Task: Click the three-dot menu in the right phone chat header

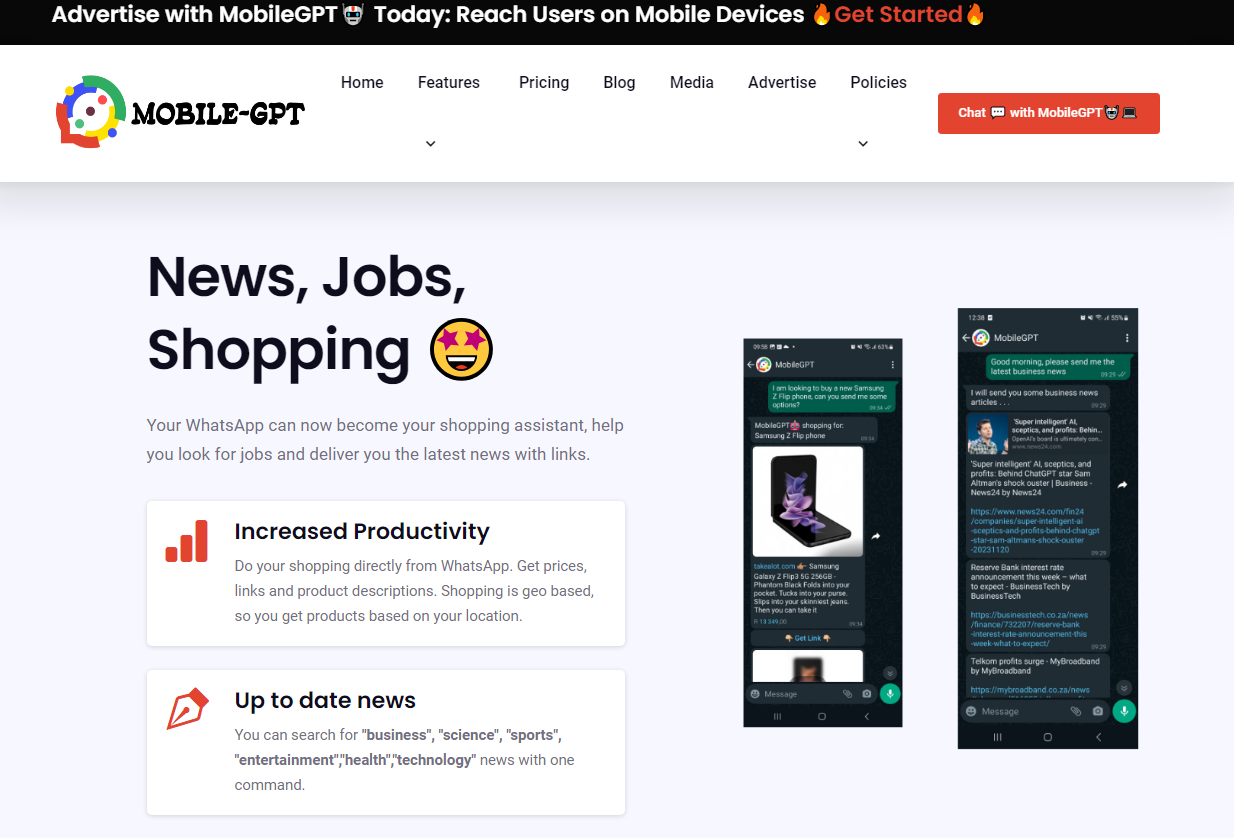Action: [1127, 338]
